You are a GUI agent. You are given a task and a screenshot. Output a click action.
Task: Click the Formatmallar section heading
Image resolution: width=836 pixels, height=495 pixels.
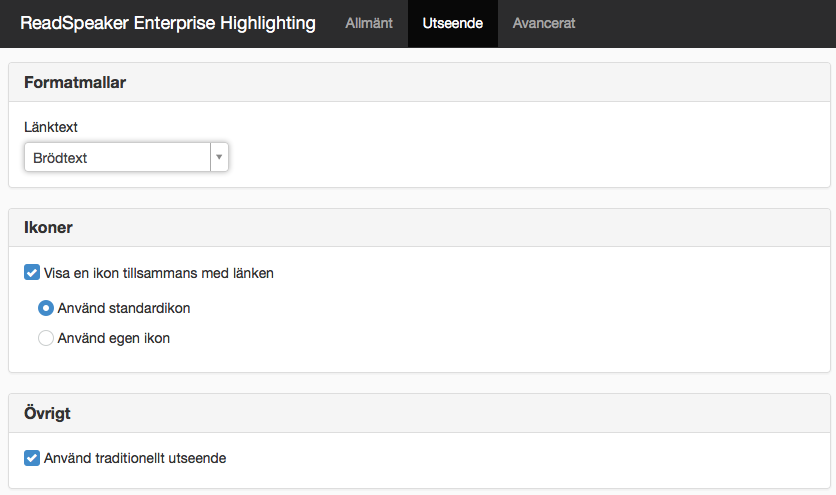[x=75, y=83]
